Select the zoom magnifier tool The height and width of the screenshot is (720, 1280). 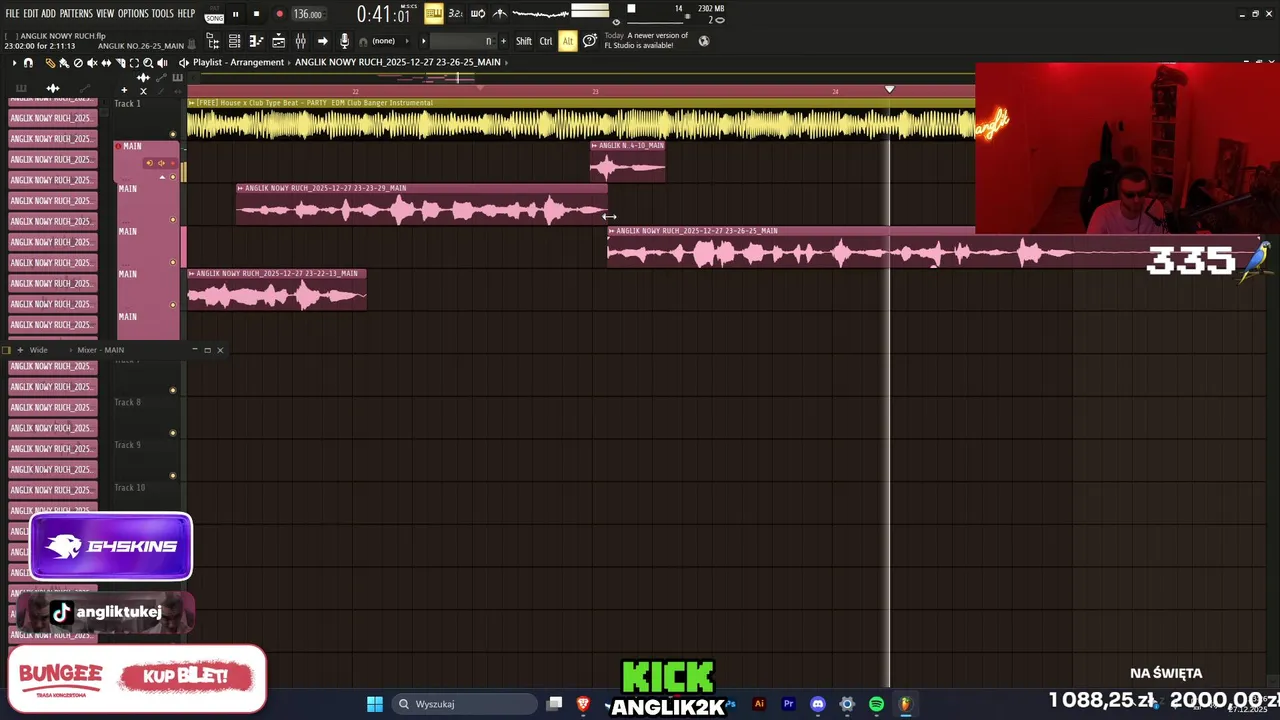[148, 63]
